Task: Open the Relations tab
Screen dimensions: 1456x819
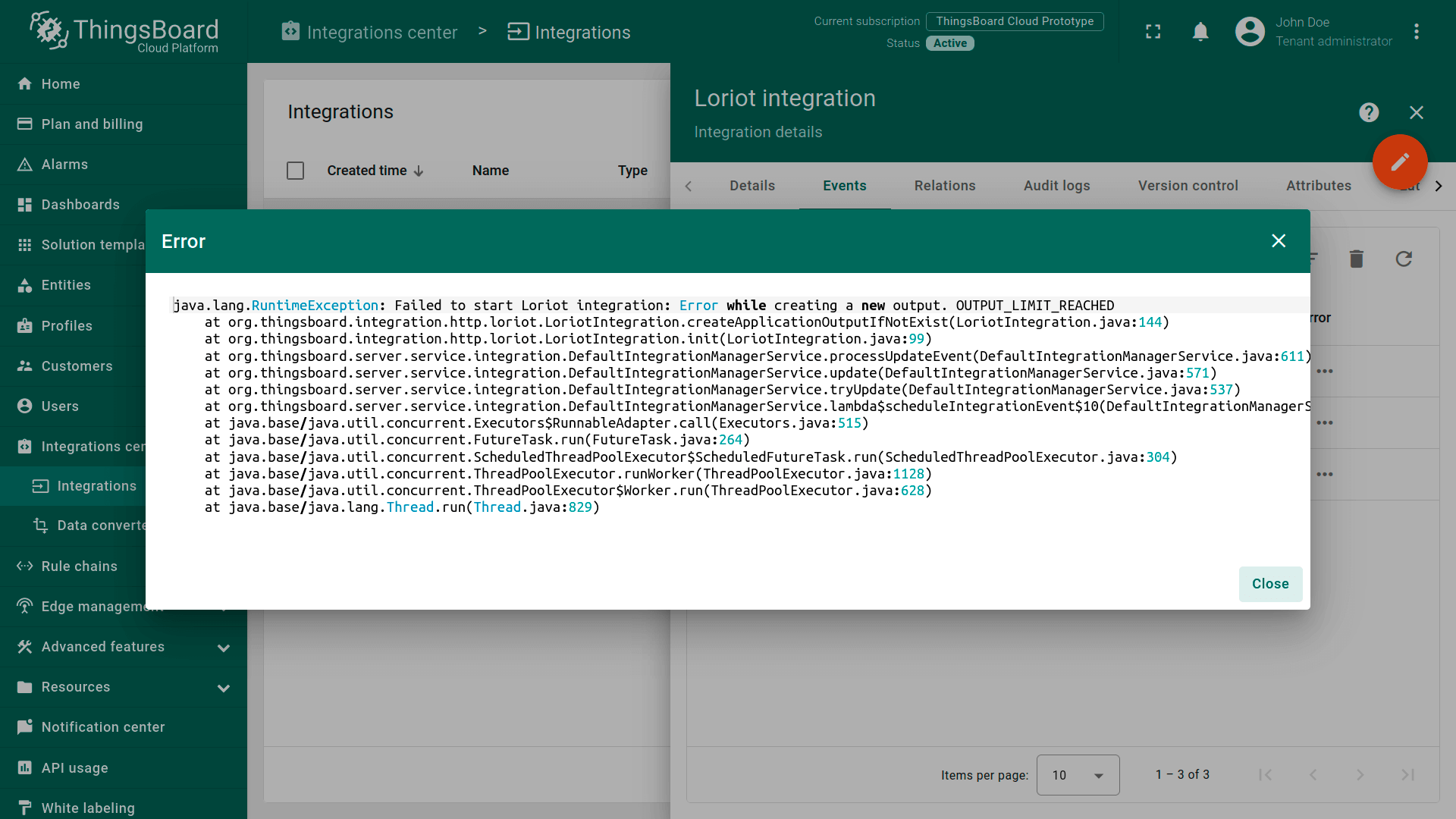Action: tap(944, 186)
